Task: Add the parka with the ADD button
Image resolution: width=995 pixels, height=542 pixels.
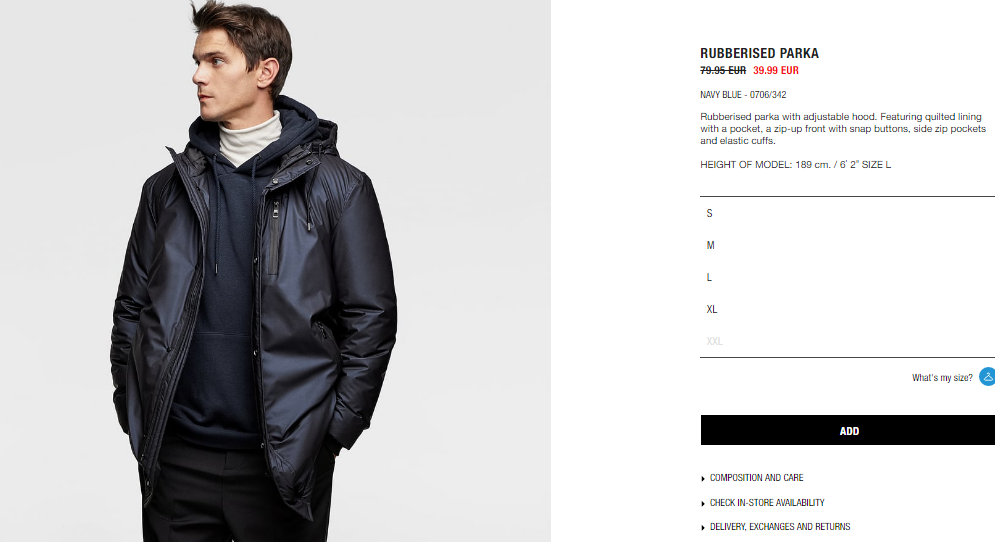Action: [848, 430]
